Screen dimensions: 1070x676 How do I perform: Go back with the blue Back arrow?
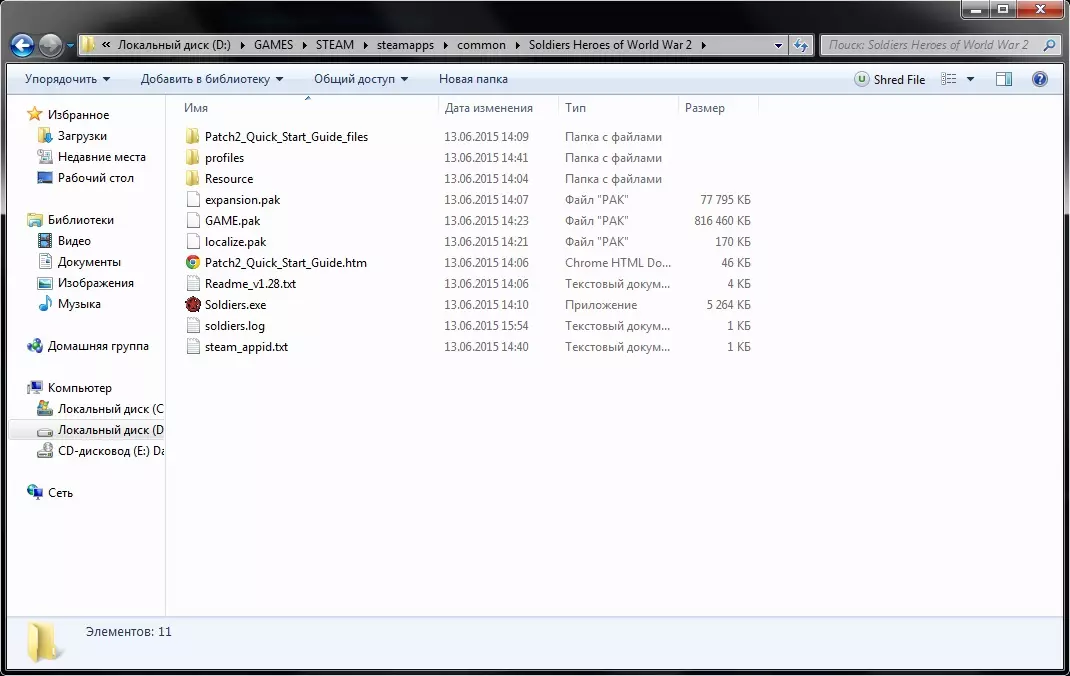22,46
